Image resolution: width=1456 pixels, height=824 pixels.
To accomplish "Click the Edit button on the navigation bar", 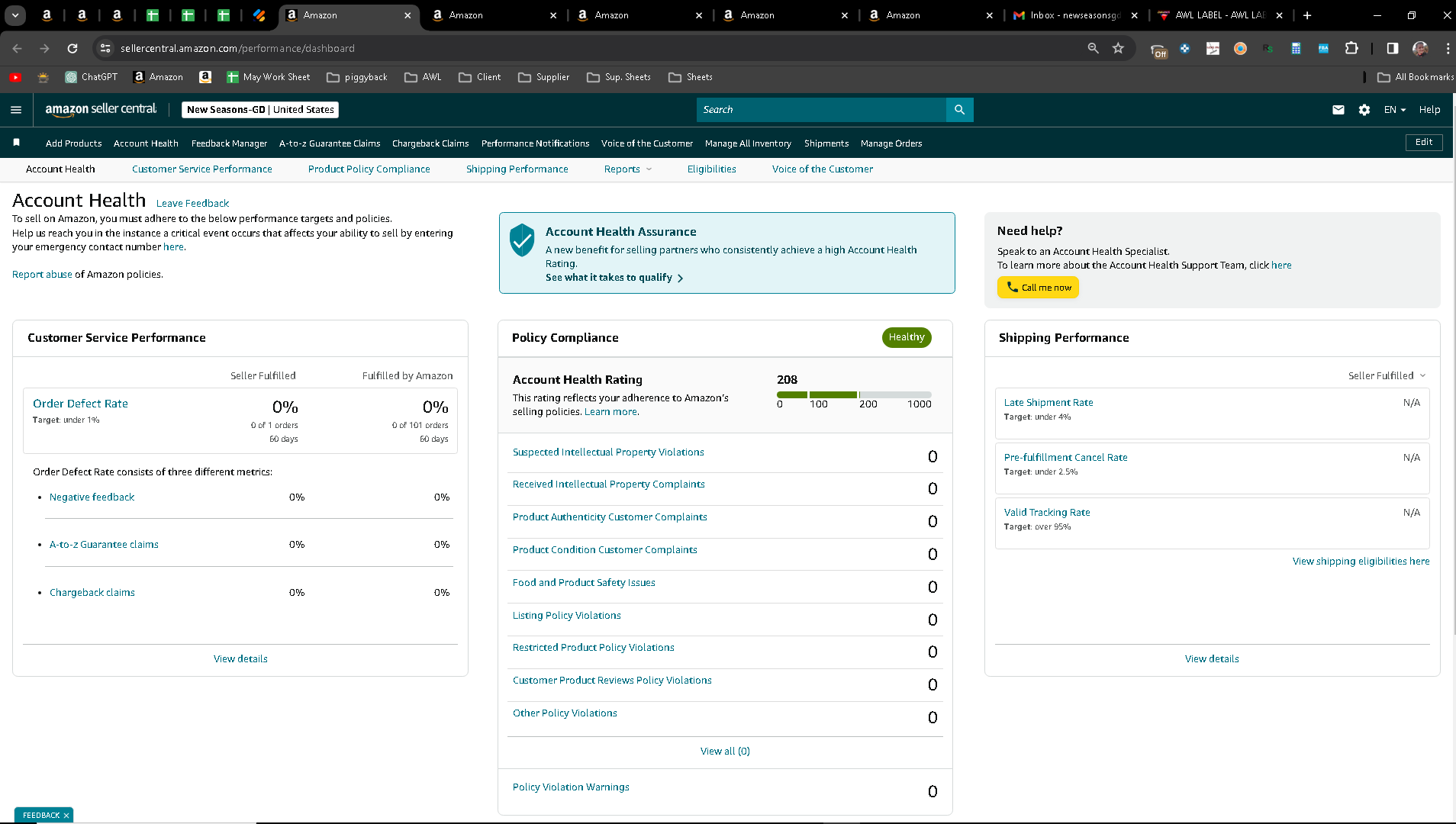I will [1424, 143].
